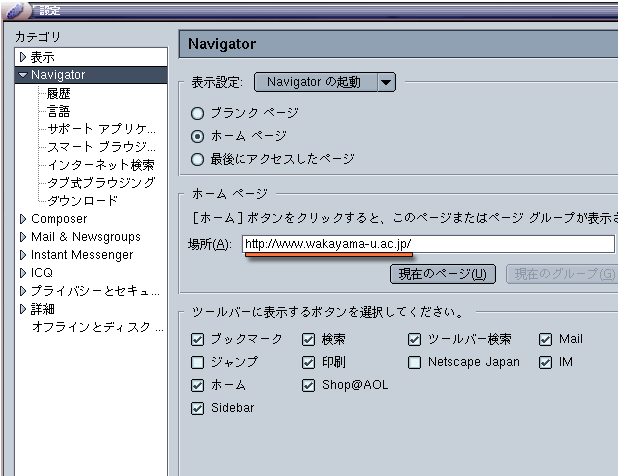Viewport: 618px width, 476px height.
Task: Uncheck the IM checkbox
Action: 545,362
